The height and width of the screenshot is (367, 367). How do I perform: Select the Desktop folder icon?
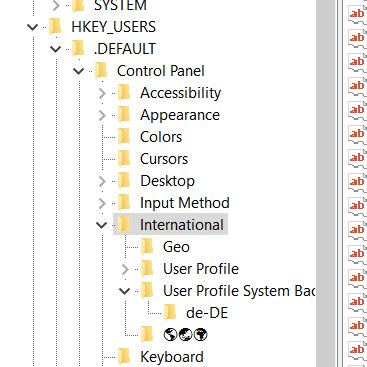coord(124,181)
